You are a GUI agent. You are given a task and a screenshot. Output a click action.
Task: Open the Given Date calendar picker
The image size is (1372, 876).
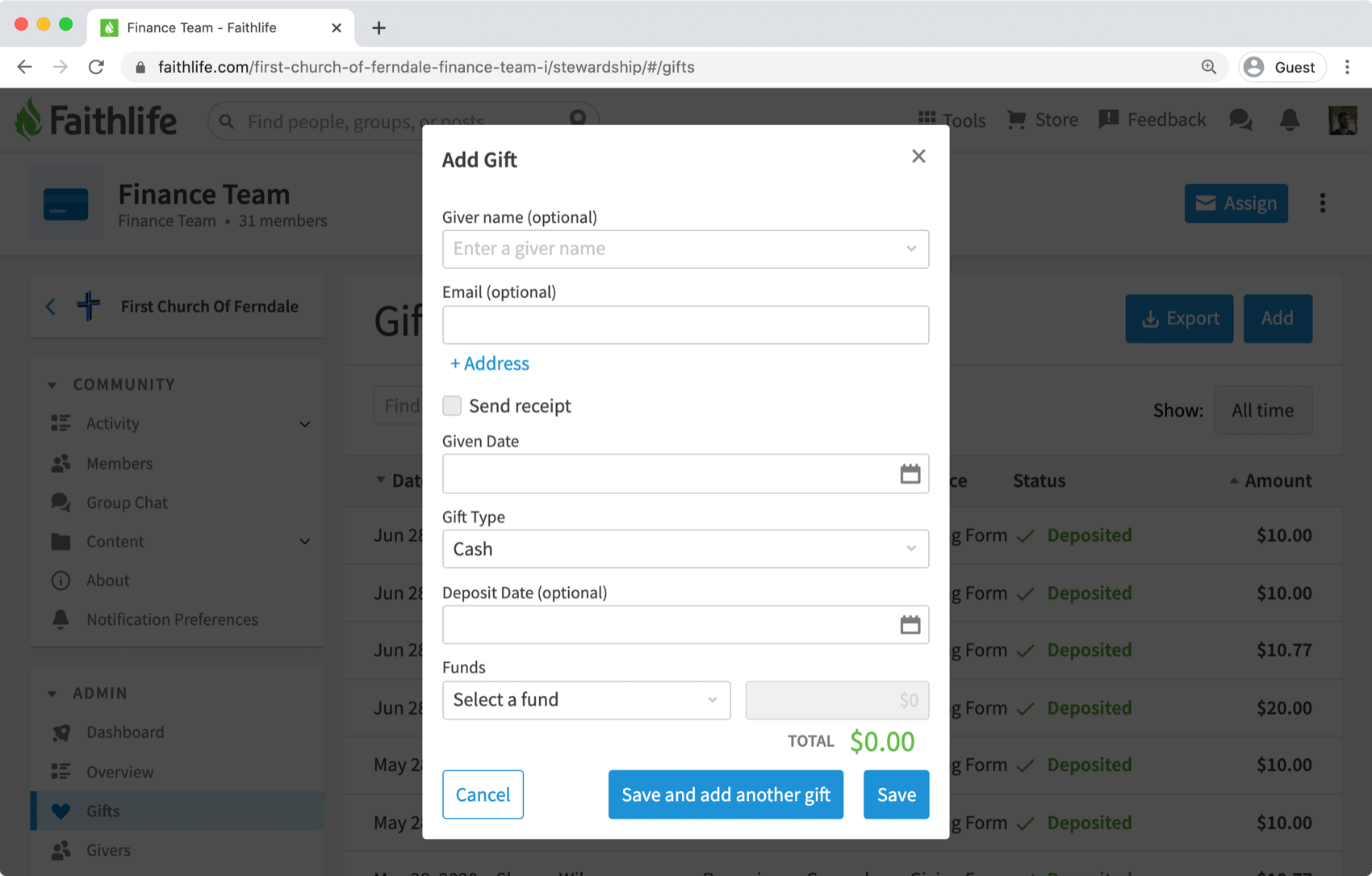click(x=910, y=474)
